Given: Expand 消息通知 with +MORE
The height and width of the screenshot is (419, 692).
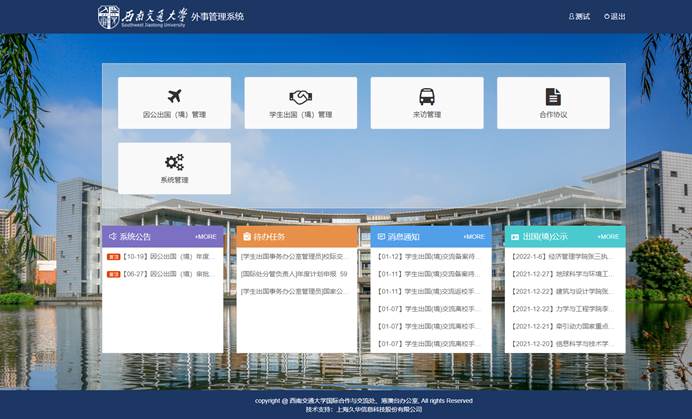Looking at the screenshot, I should point(473,237).
